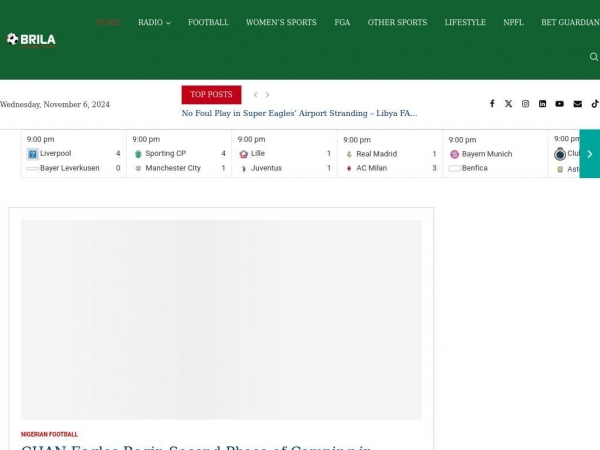Select Bayer Leverkusen in the ticker
Viewport: 600px width, 450px height.
pyautogui.click(x=70, y=168)
